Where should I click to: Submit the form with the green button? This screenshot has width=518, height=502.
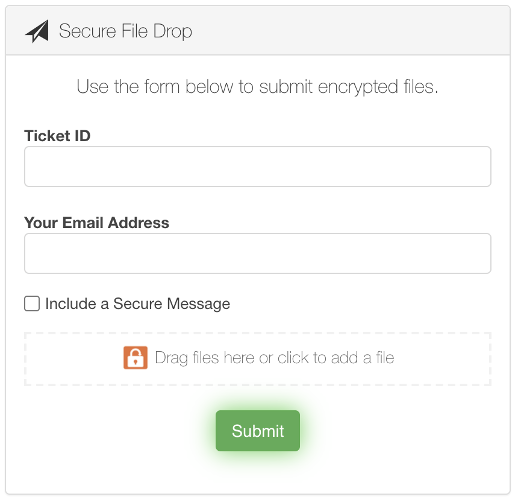pos(258,431)
